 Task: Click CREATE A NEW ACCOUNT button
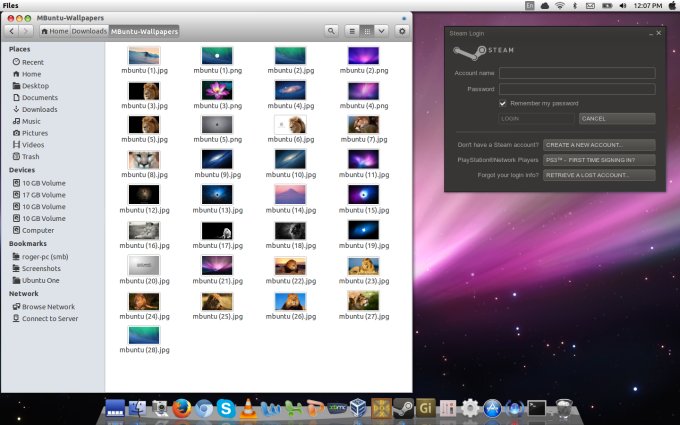[x=599, y=145]
